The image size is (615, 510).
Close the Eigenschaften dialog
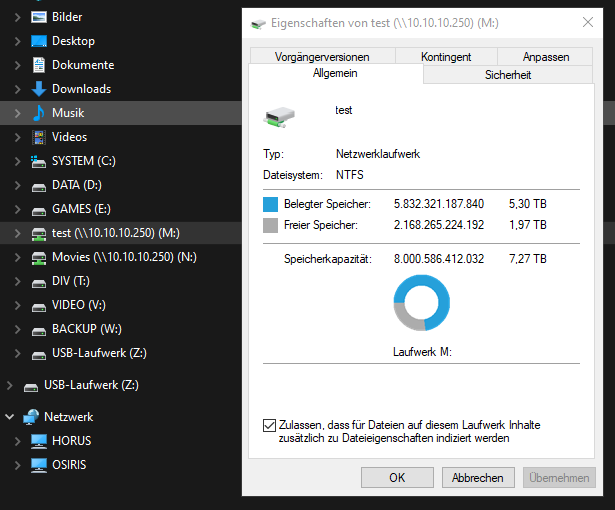tap(588, 22)
